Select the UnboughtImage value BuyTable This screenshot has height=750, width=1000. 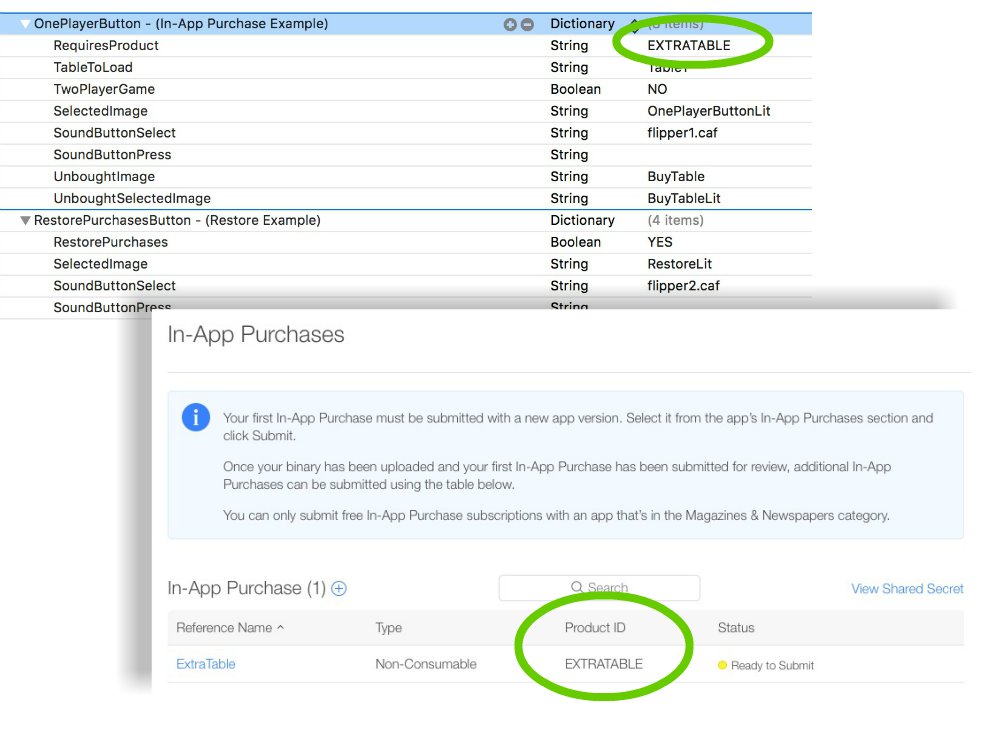coord(676,177)
